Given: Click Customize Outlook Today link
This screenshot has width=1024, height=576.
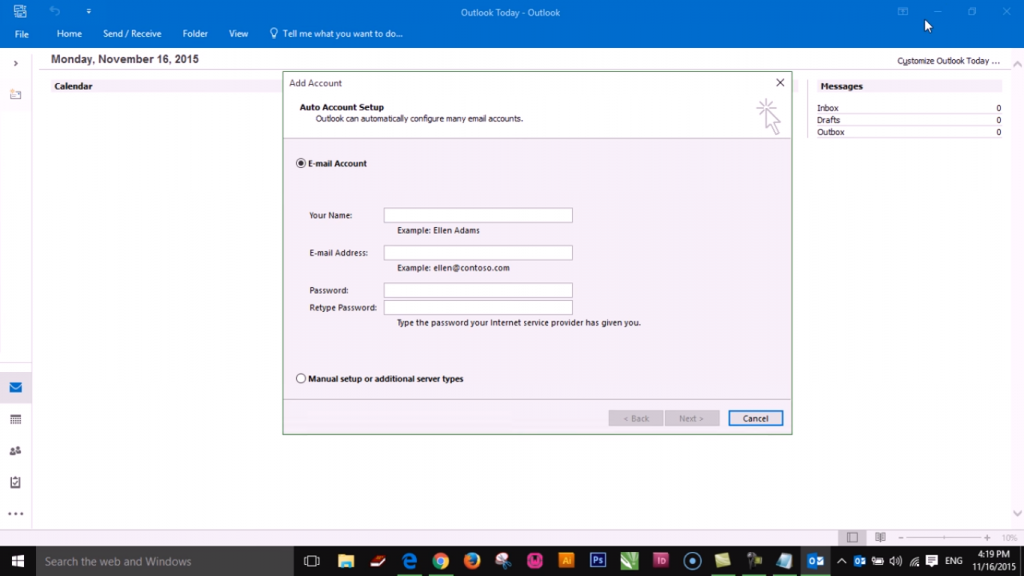Looking at the screenshot, I should (948, 61).
